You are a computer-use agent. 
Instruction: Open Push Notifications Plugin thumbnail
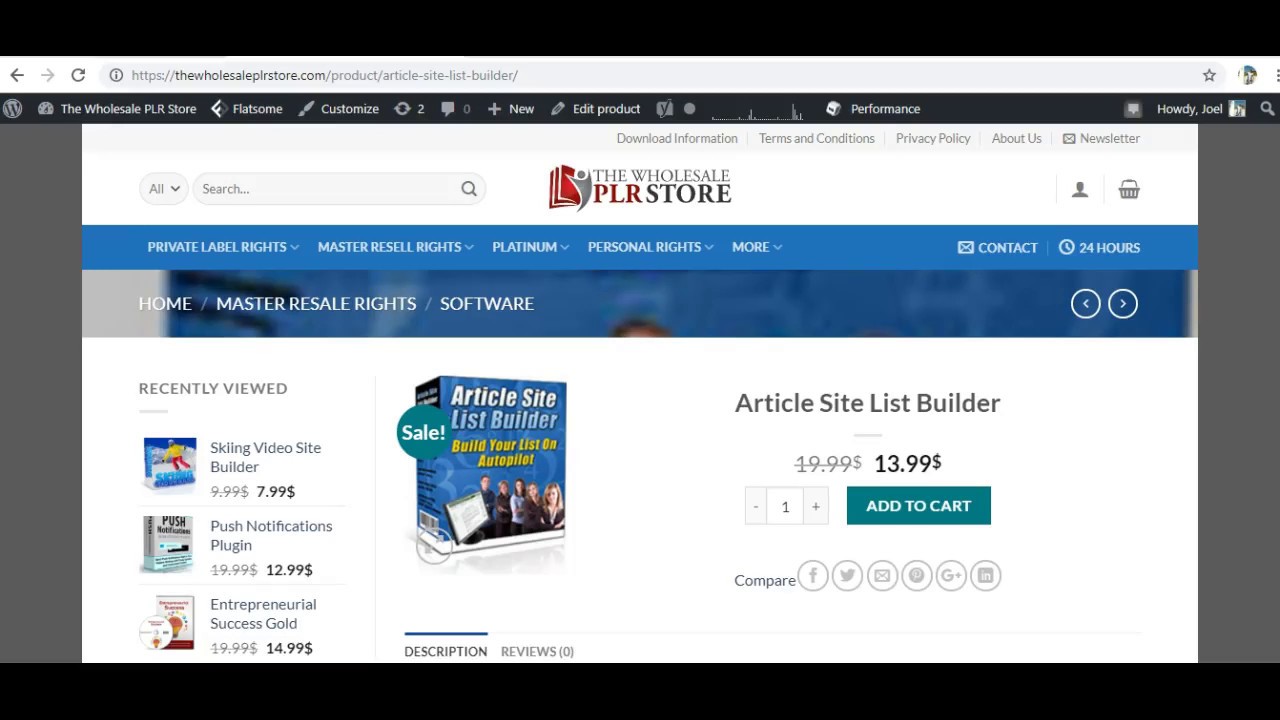click(x=168, y=543)
